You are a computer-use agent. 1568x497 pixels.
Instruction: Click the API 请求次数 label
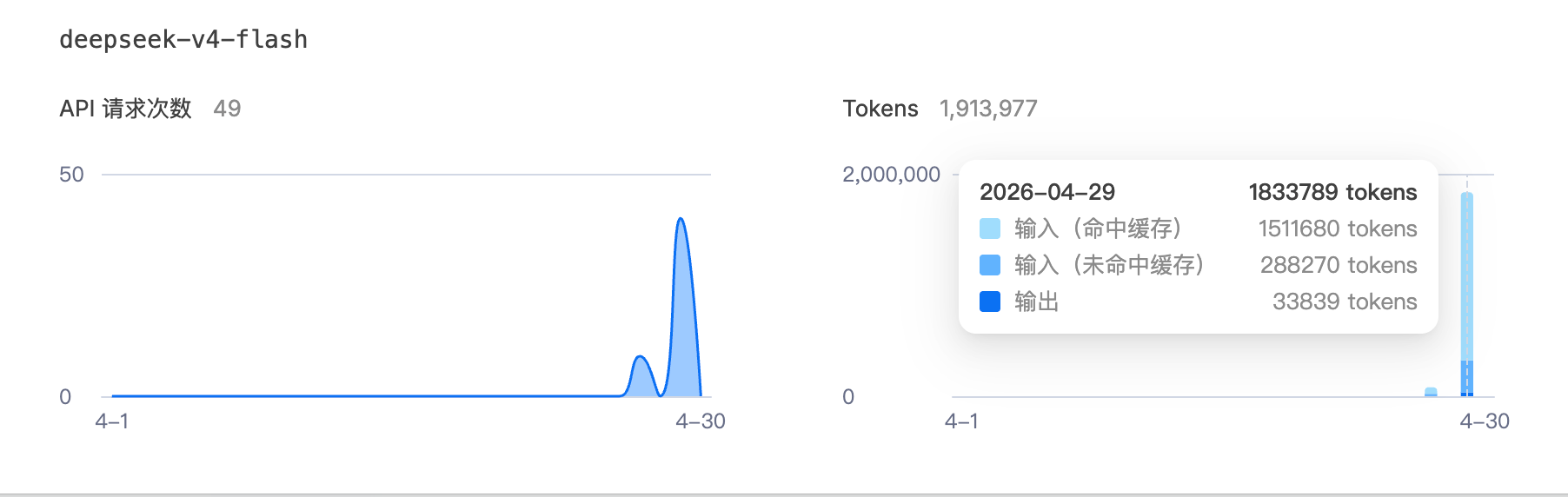click(x=125, y=109)
